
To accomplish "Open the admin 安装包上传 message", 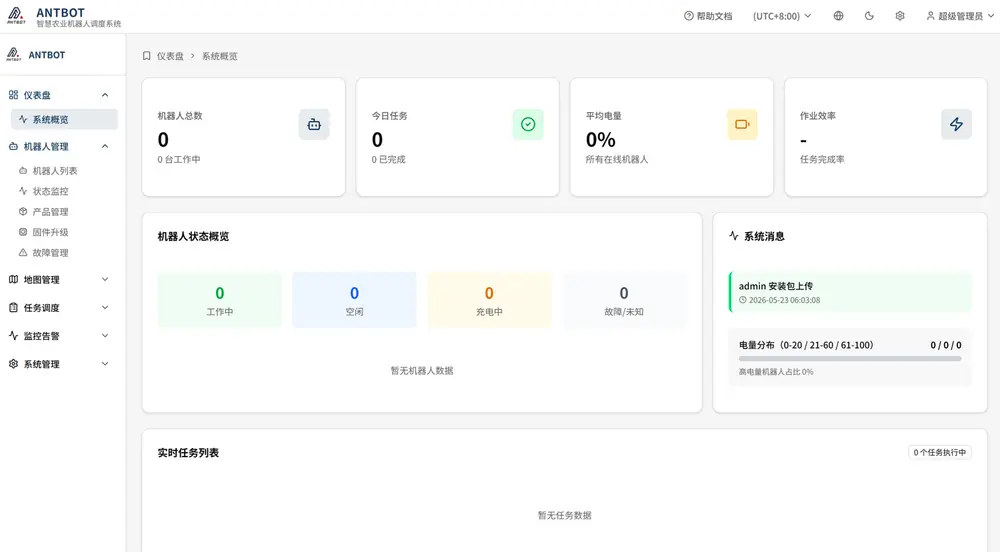I will 850,292.
